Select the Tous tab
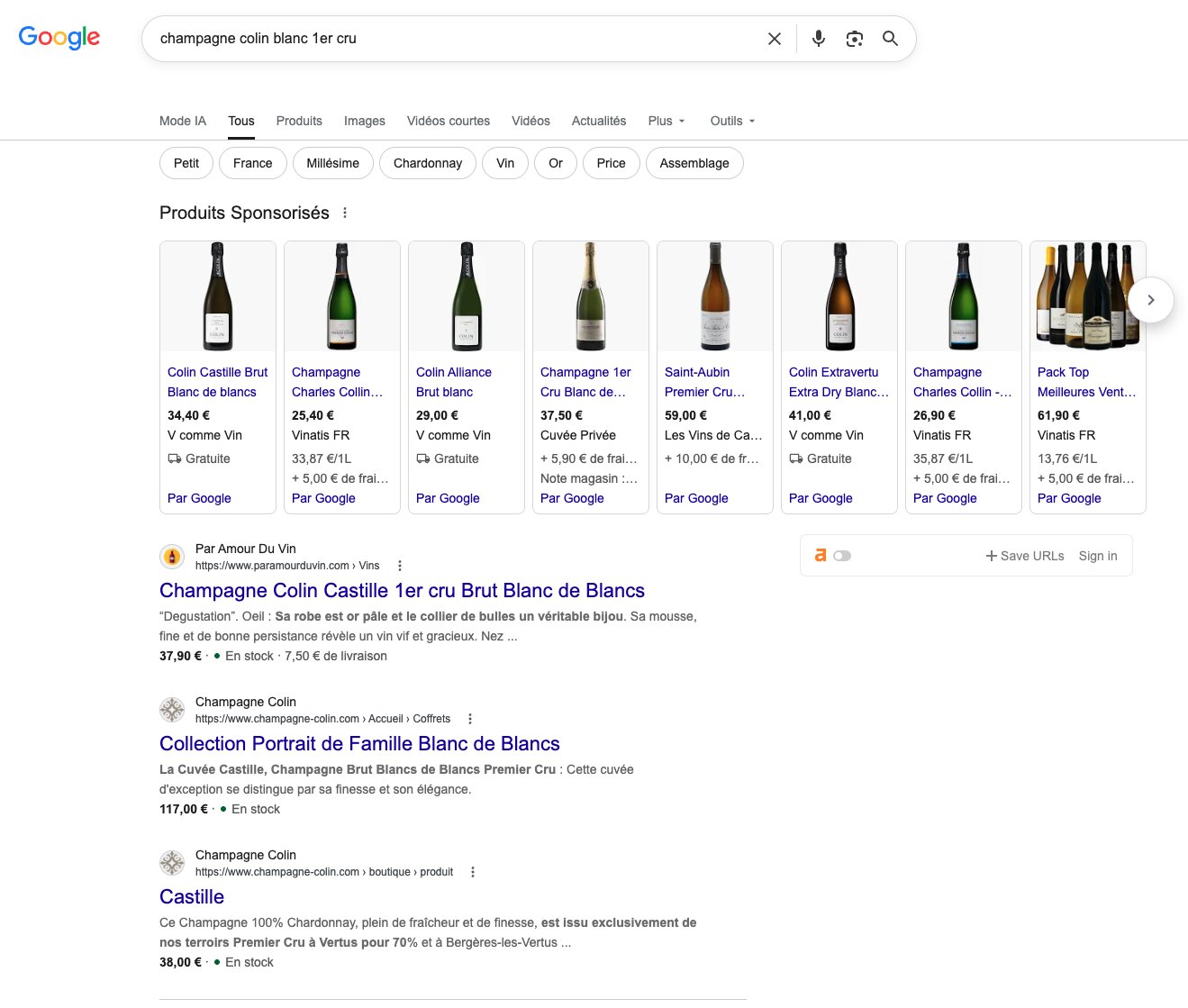The image size is (1188, 1008). (x=241, y=121)
